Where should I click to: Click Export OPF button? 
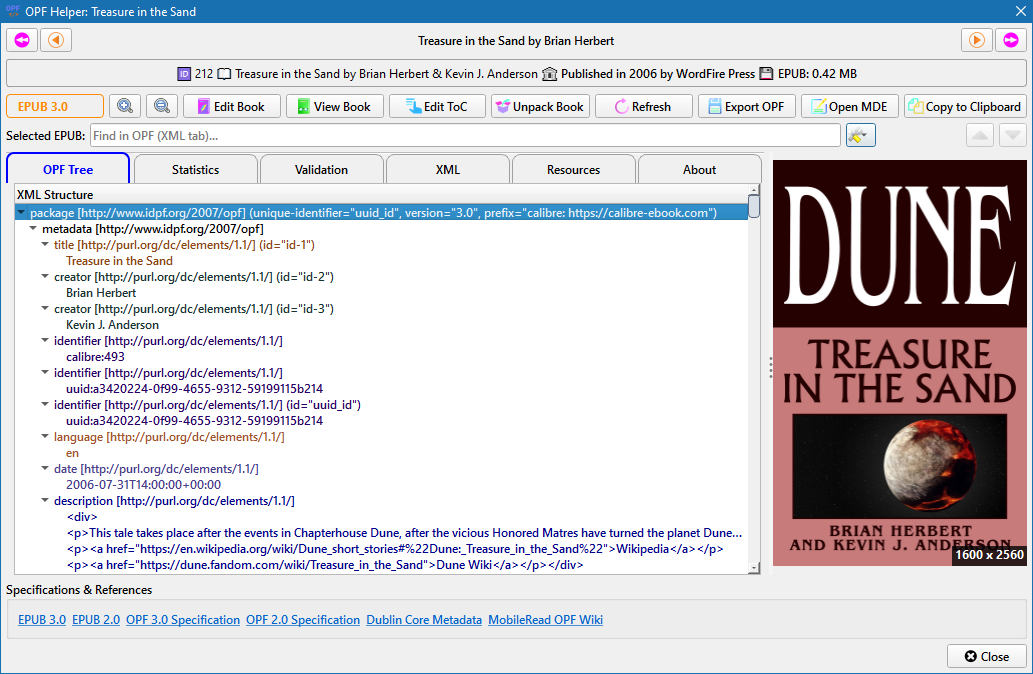tap(746, 106)
